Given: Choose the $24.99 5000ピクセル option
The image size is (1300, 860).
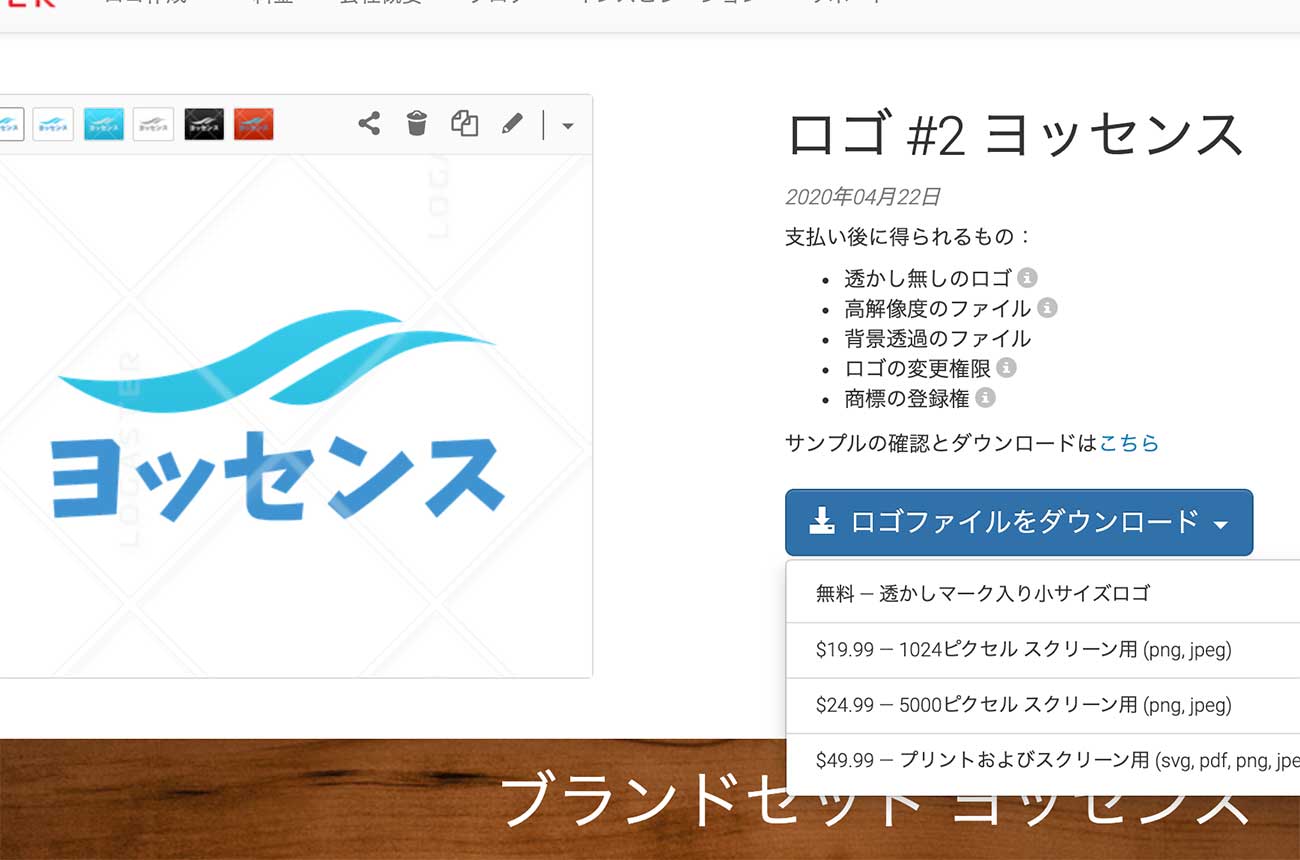Looking at the screenshot, I should [1043, 705].
